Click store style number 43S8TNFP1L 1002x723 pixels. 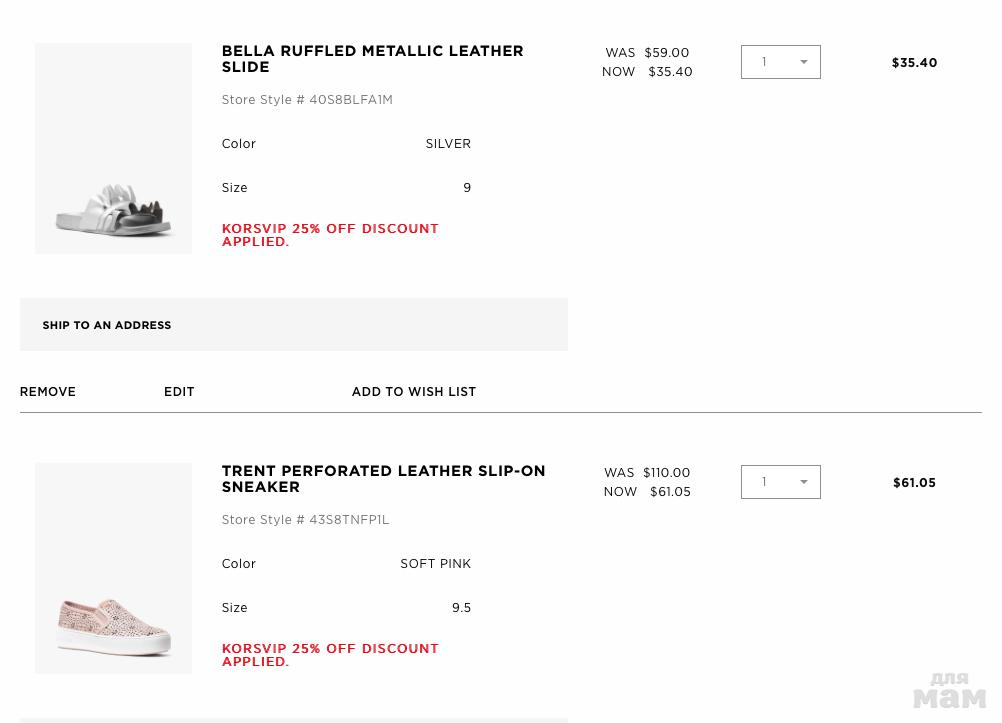point(305,520)
